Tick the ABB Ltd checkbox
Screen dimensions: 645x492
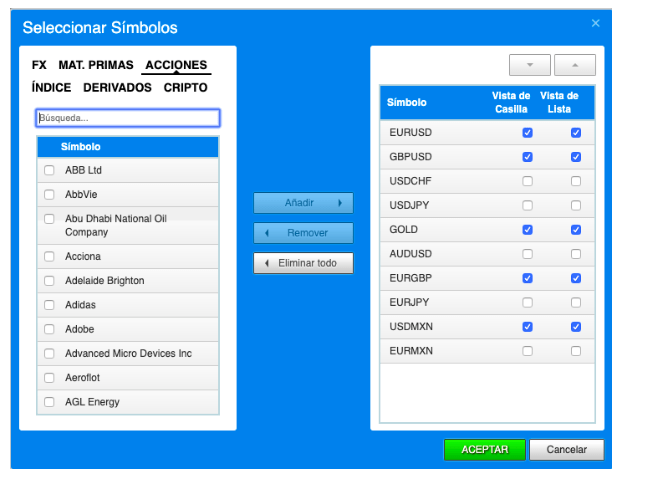pyautogui.click(x=50, y=171)
